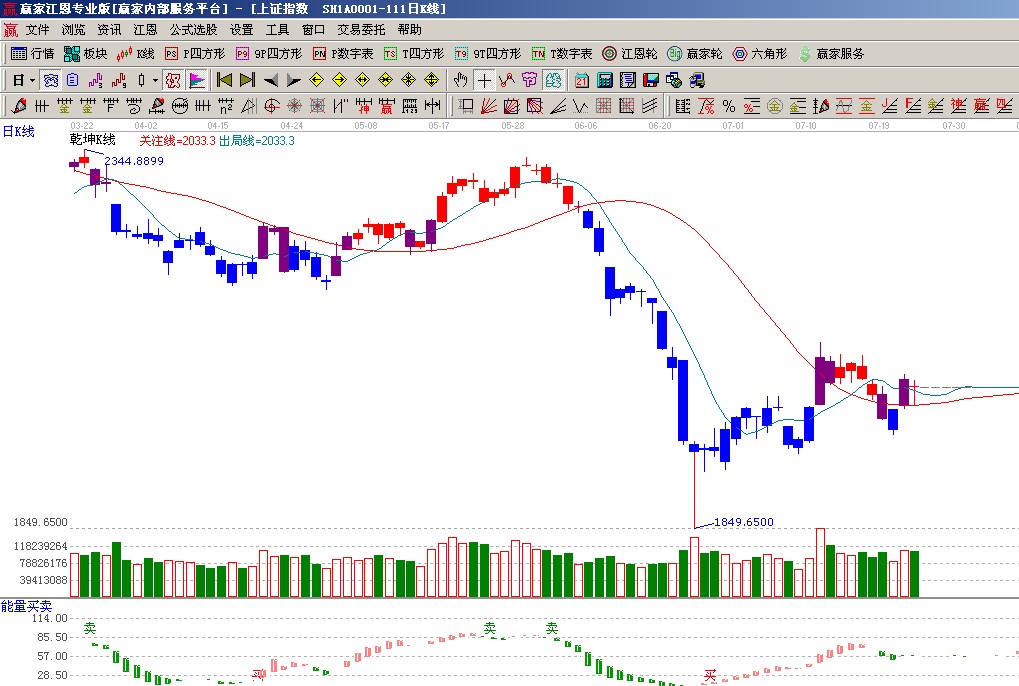Click the calendar icon in toolbar
Viewport: 1019px width, 686px height.
tap(581, 80)
